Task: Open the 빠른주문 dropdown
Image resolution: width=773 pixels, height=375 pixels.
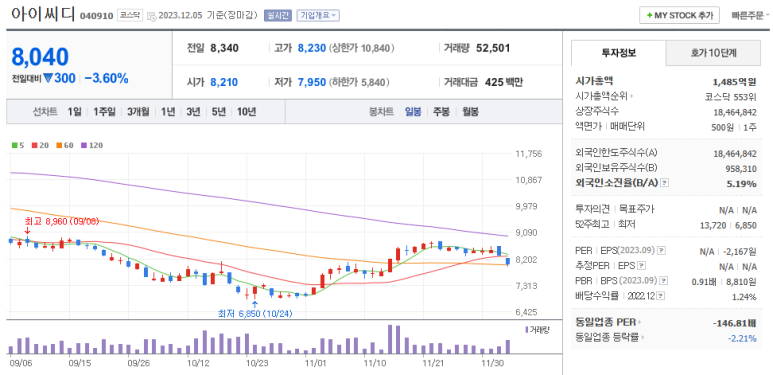Action: click(751, 15)
